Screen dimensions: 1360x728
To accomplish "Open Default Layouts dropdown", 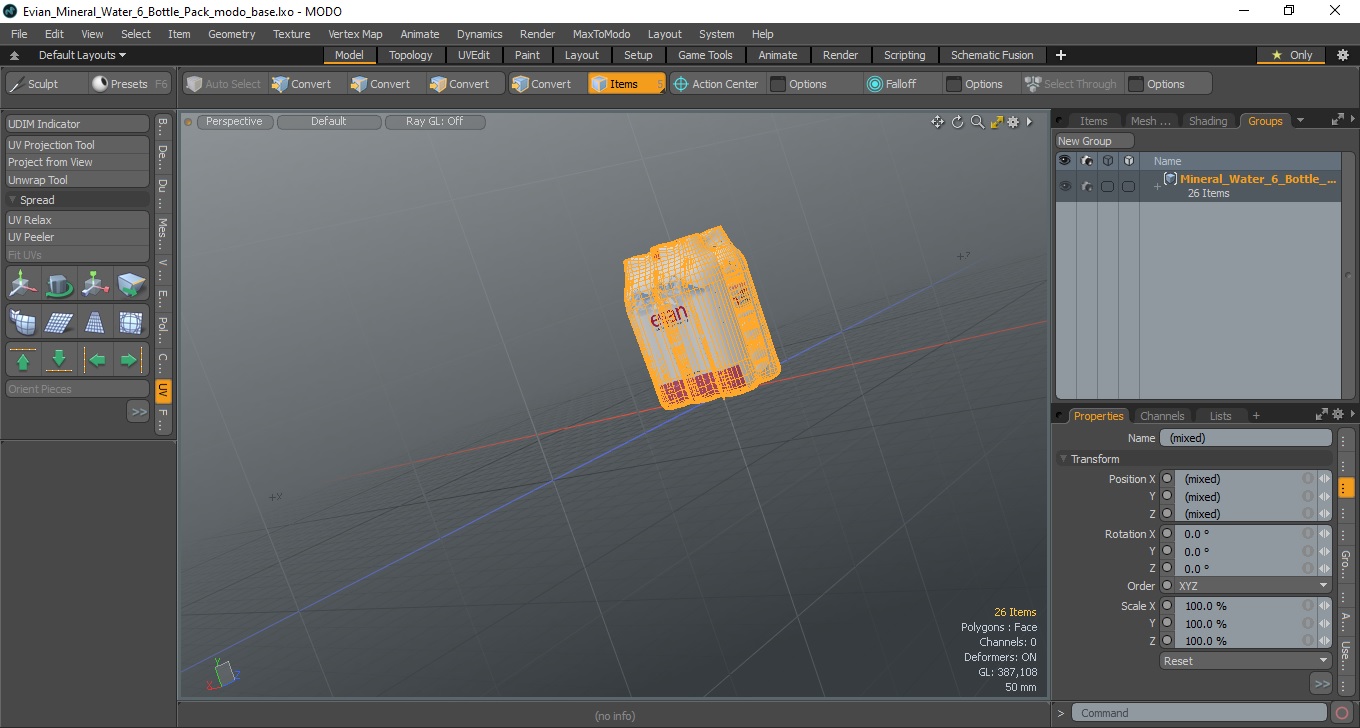I will [x=82, y=55].
